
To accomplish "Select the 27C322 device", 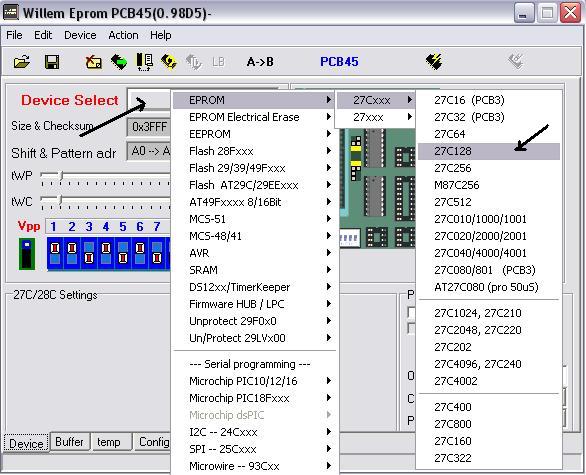I will pyautogui.click(x=488, y=458).
